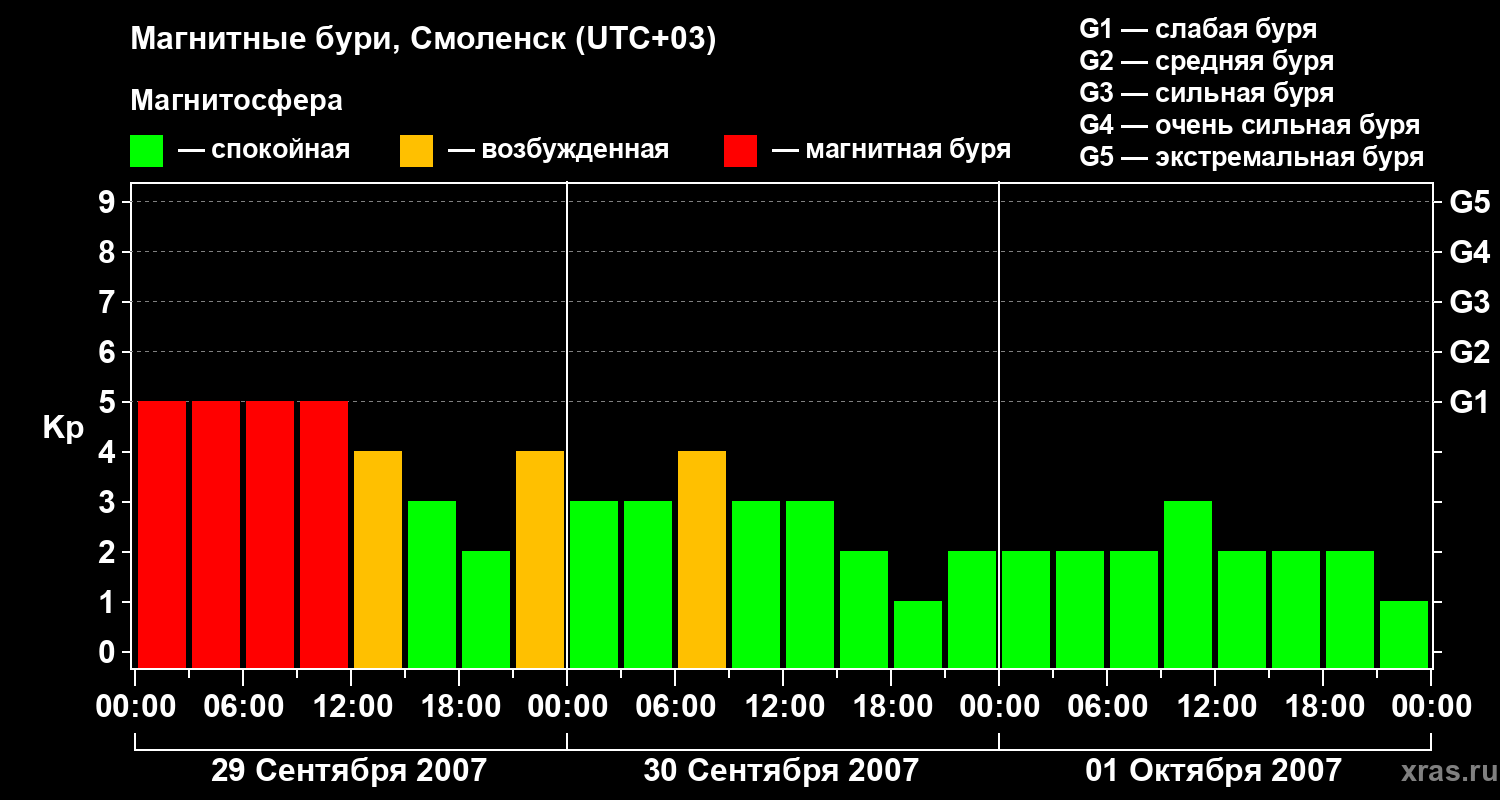Click the orange 'возбужденная' legend swatch

(x=416, y=151)
